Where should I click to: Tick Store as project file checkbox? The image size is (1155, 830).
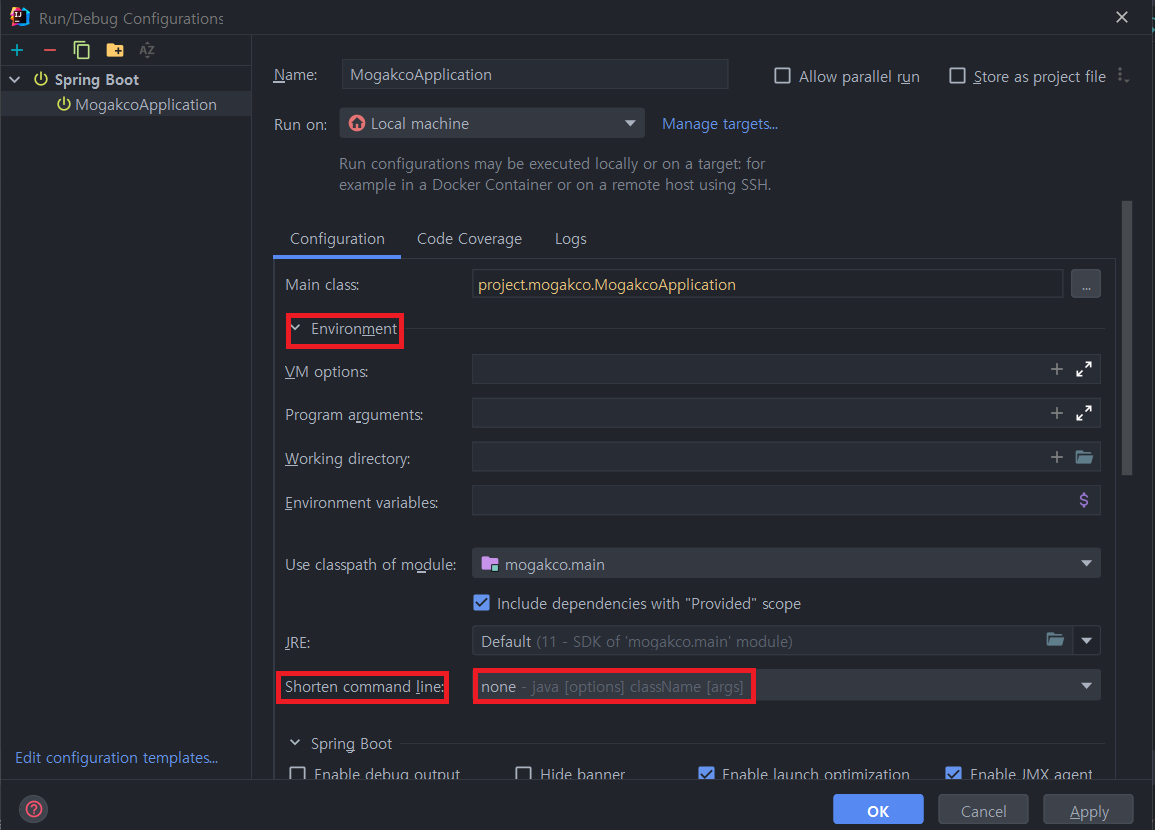pyautogui.click(x=957, y=76)
